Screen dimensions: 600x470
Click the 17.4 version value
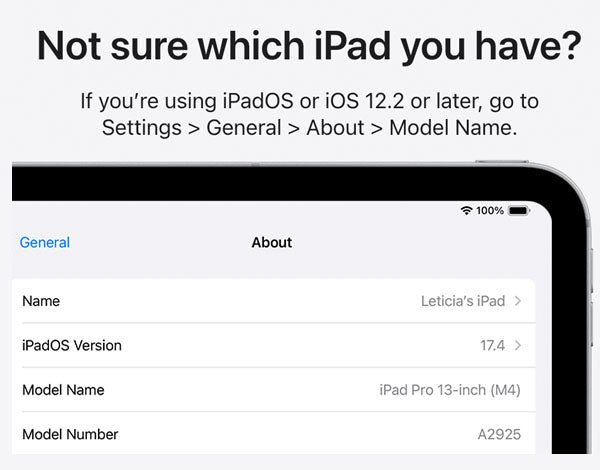coord(493,346)
